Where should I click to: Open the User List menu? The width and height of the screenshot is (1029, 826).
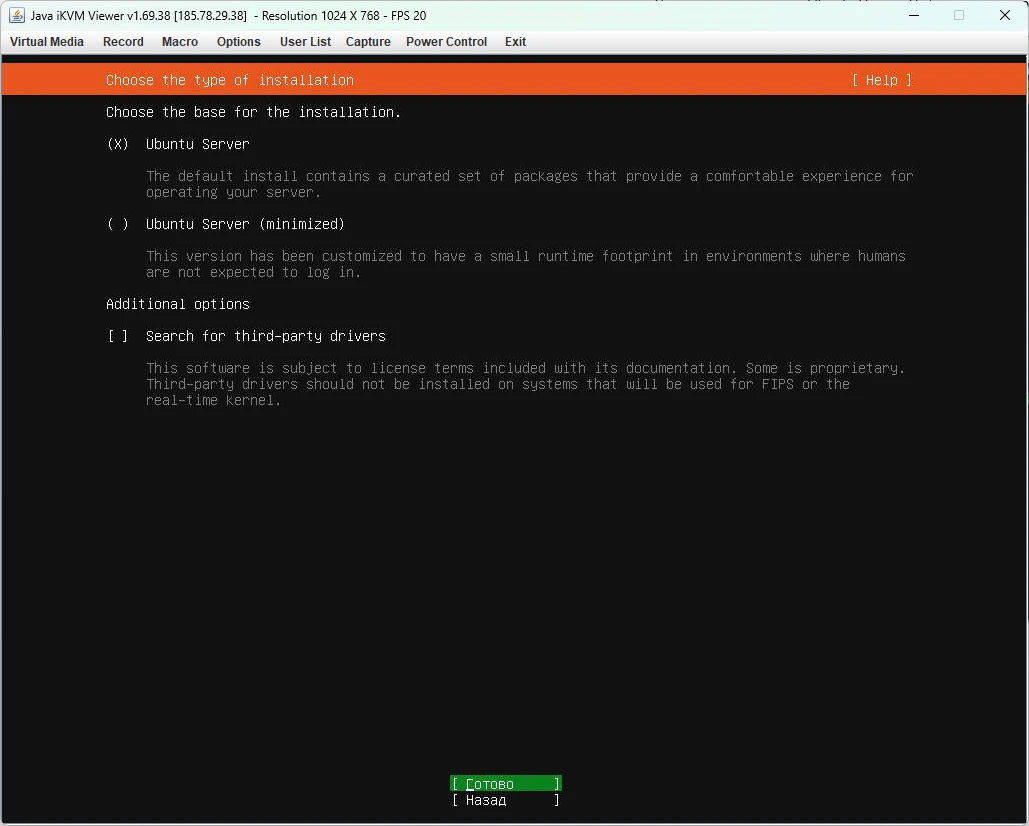pos(305,42)
